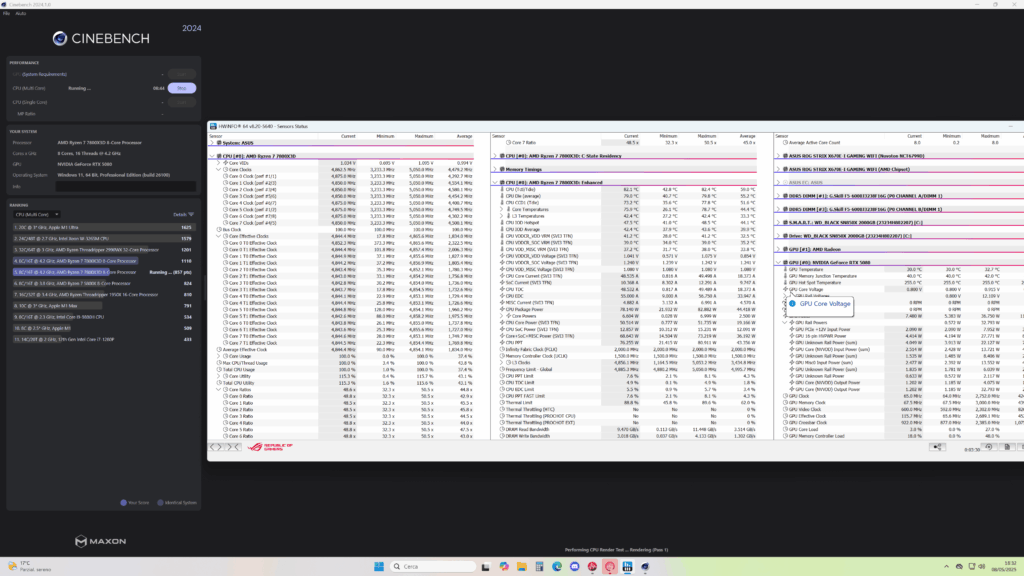Collapse GPU Rail Powers tree node
The height and width of the screenshot is (576, 1024).
(x=785, y=323)
